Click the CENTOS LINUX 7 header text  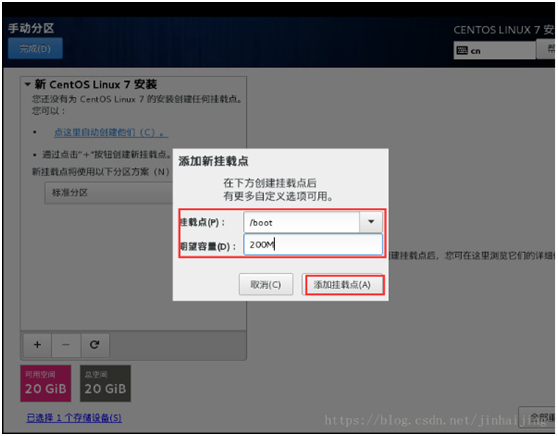click(503, 30)
